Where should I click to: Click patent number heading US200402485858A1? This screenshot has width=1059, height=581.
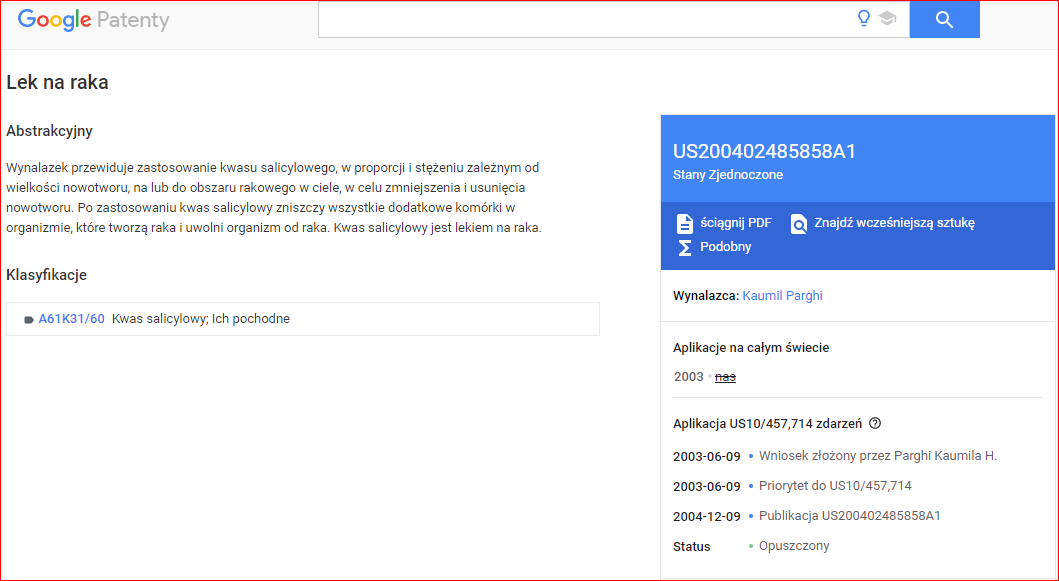[764, 152]
